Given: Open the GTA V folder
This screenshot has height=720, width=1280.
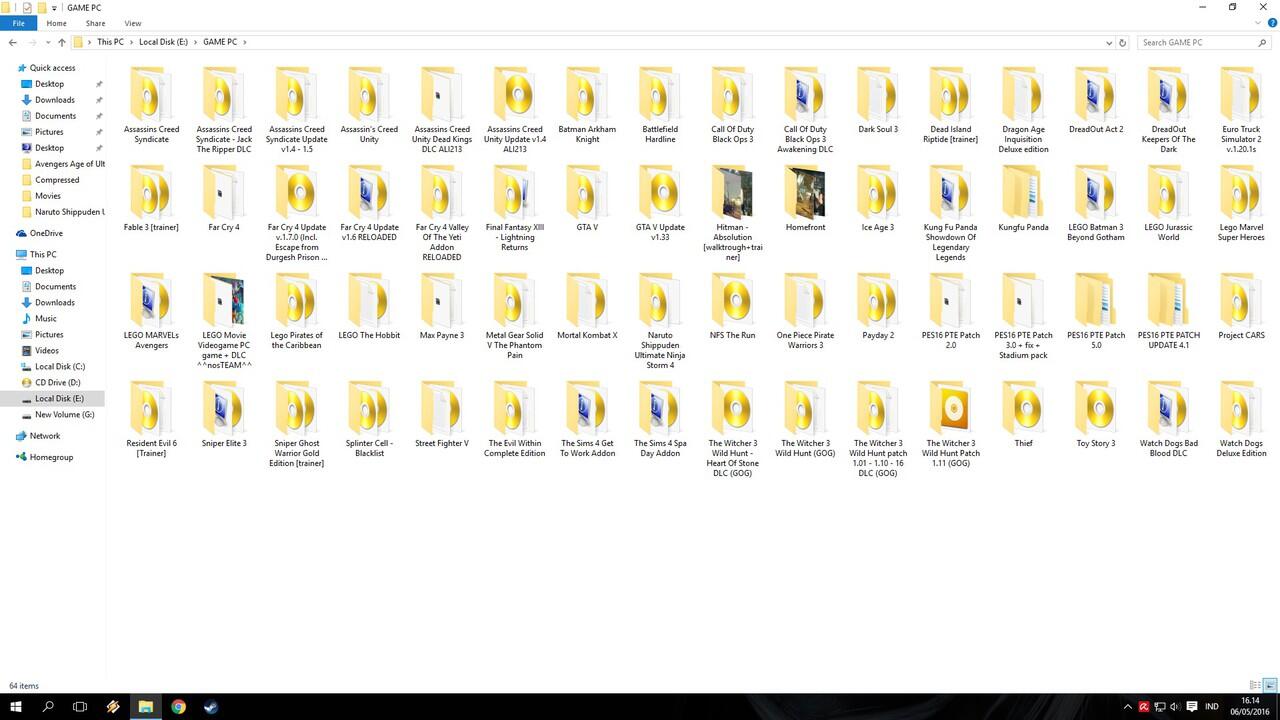Looking at the screenshot, I should (587, 198).
